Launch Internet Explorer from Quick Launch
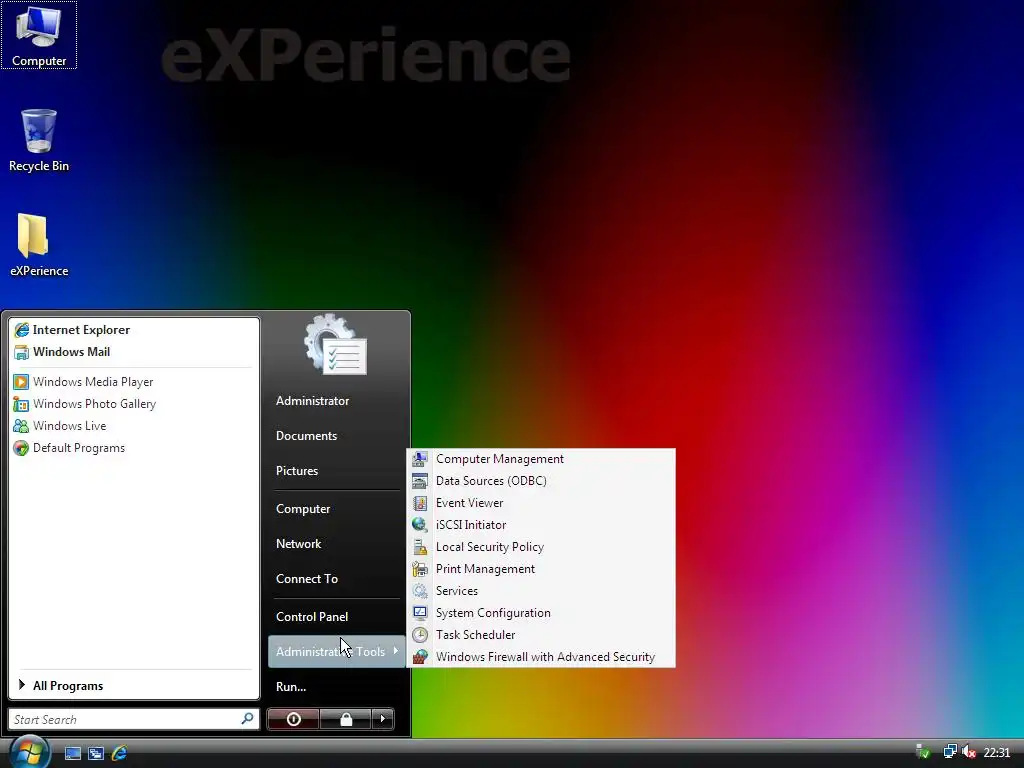This screenshot has width=1024, height=768. (119, 753)
